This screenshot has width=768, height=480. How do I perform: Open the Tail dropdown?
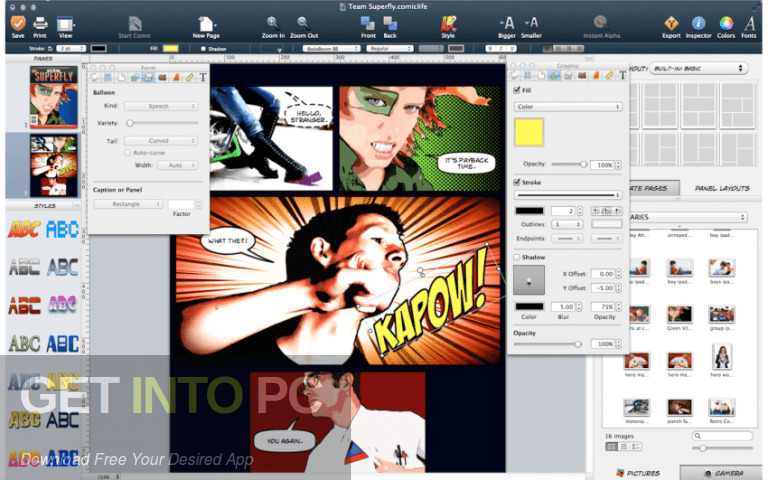pos(161,141)
